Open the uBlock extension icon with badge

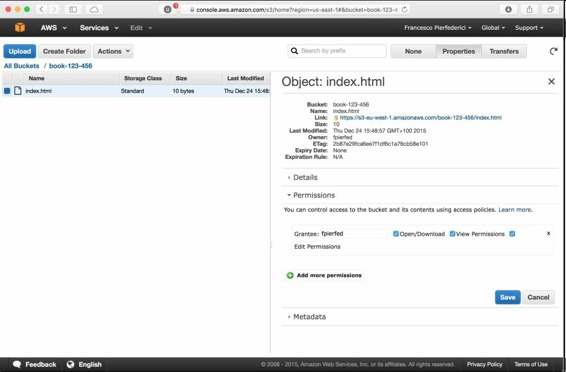(x=168, y=9)
